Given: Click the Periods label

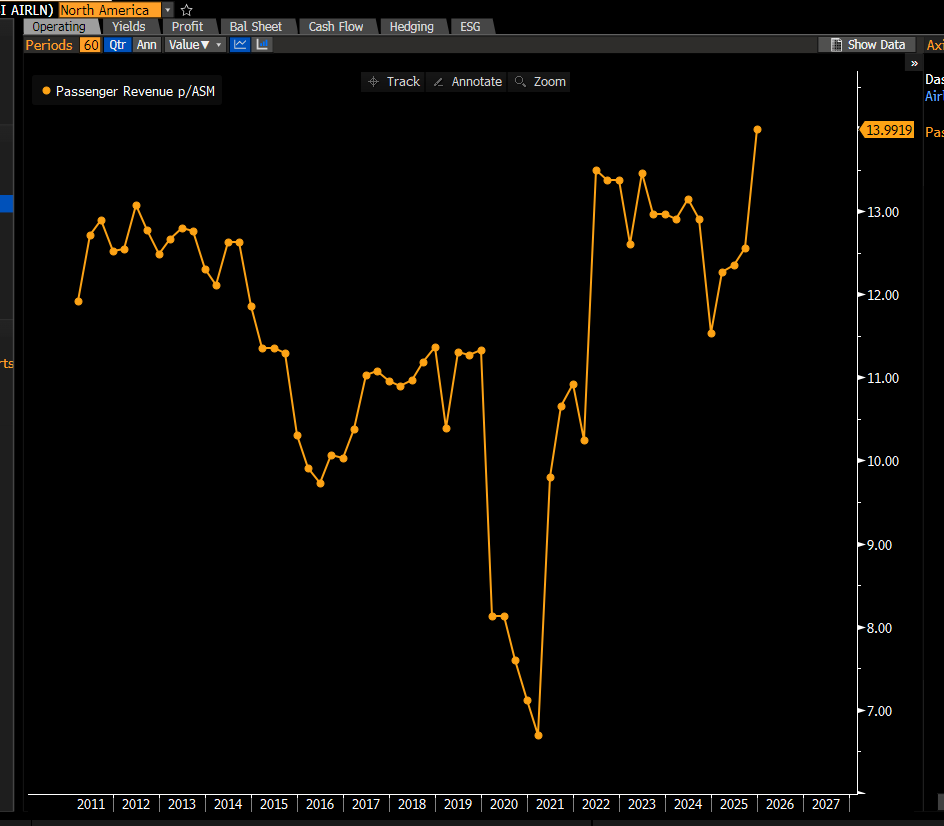Looking at the screenshot, I should (x=49, y=45).
